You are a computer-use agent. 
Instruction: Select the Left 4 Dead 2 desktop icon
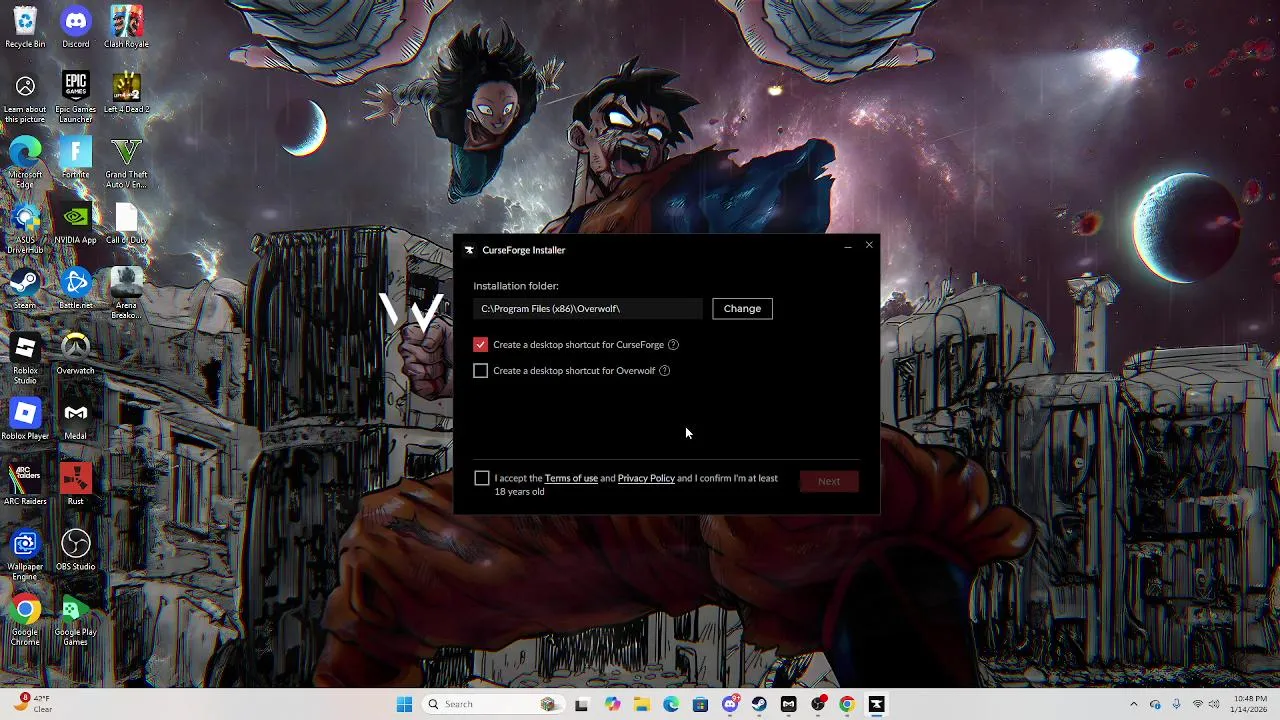(126, 93)
